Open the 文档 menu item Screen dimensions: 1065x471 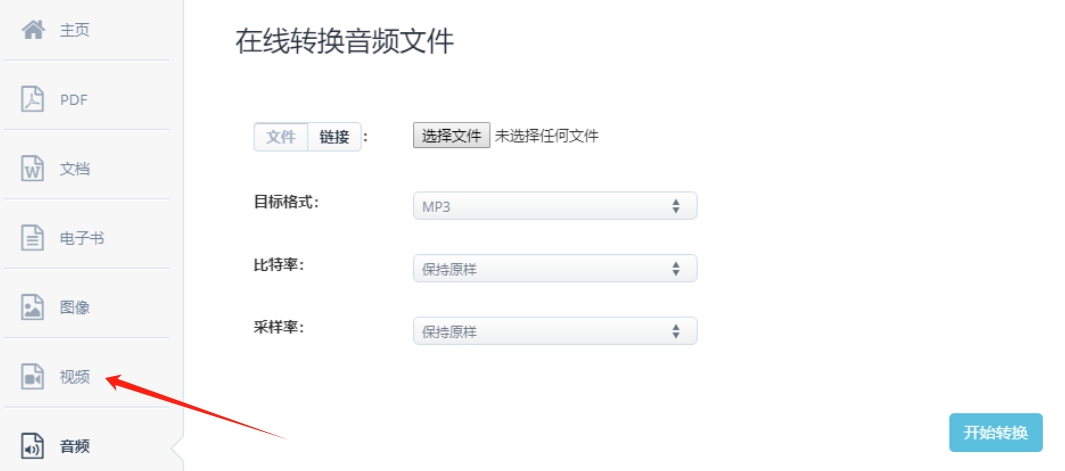coord(75,169)
